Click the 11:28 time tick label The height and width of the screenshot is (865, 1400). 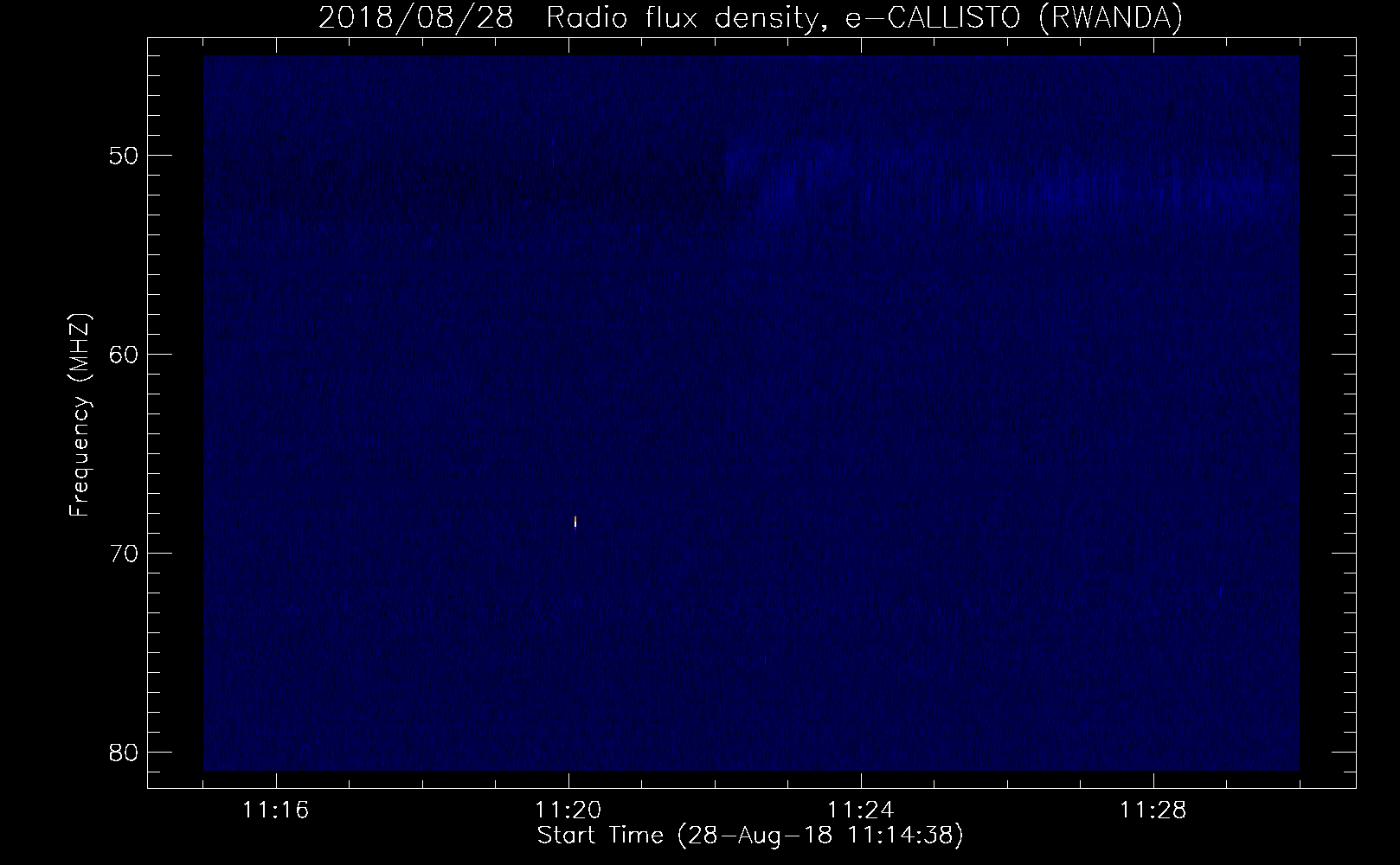click(x=1153, y=811)
